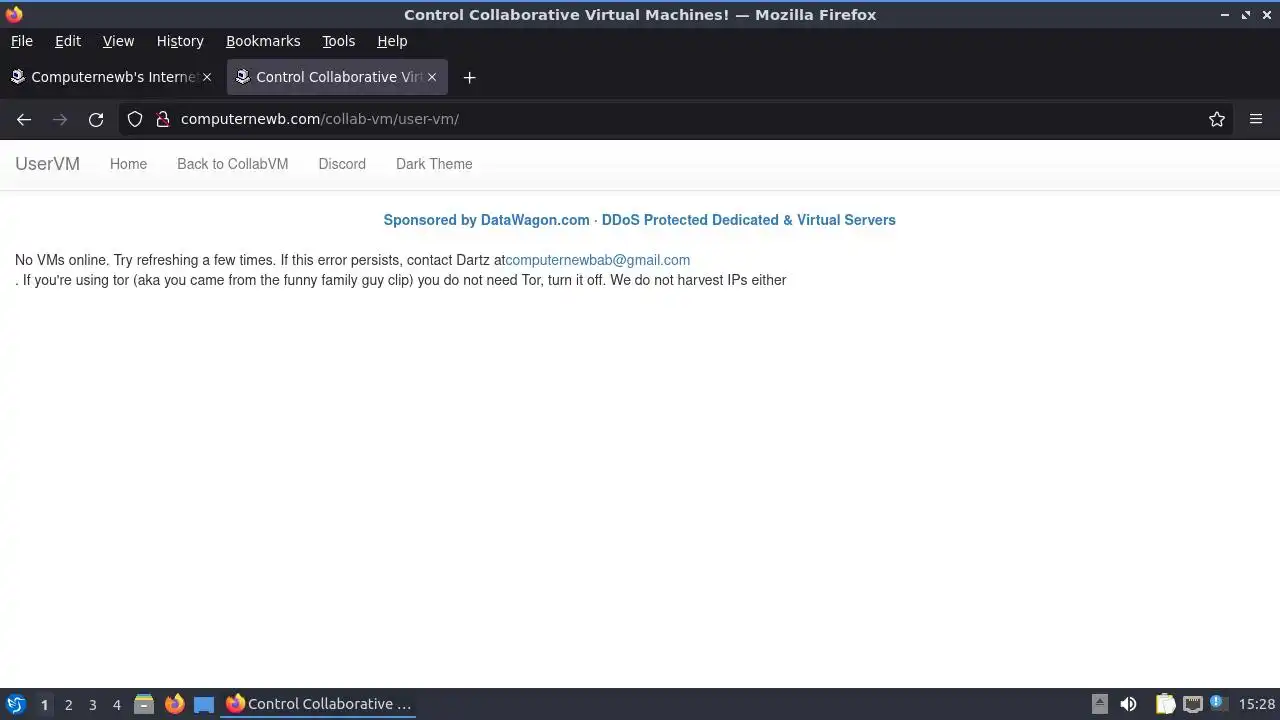Open the File menu
The height and width of the screenshot is (720, 1280).
21,41
